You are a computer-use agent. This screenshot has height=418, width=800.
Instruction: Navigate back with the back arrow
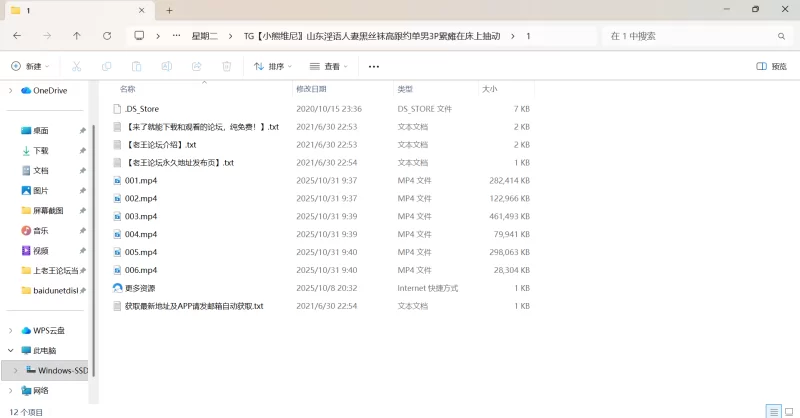[x=17, y=35]
